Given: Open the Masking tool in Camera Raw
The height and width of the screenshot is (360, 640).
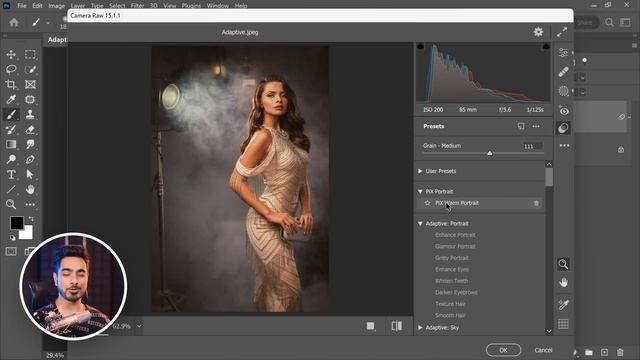Looking at the screenshot, I should pos(564,91).
